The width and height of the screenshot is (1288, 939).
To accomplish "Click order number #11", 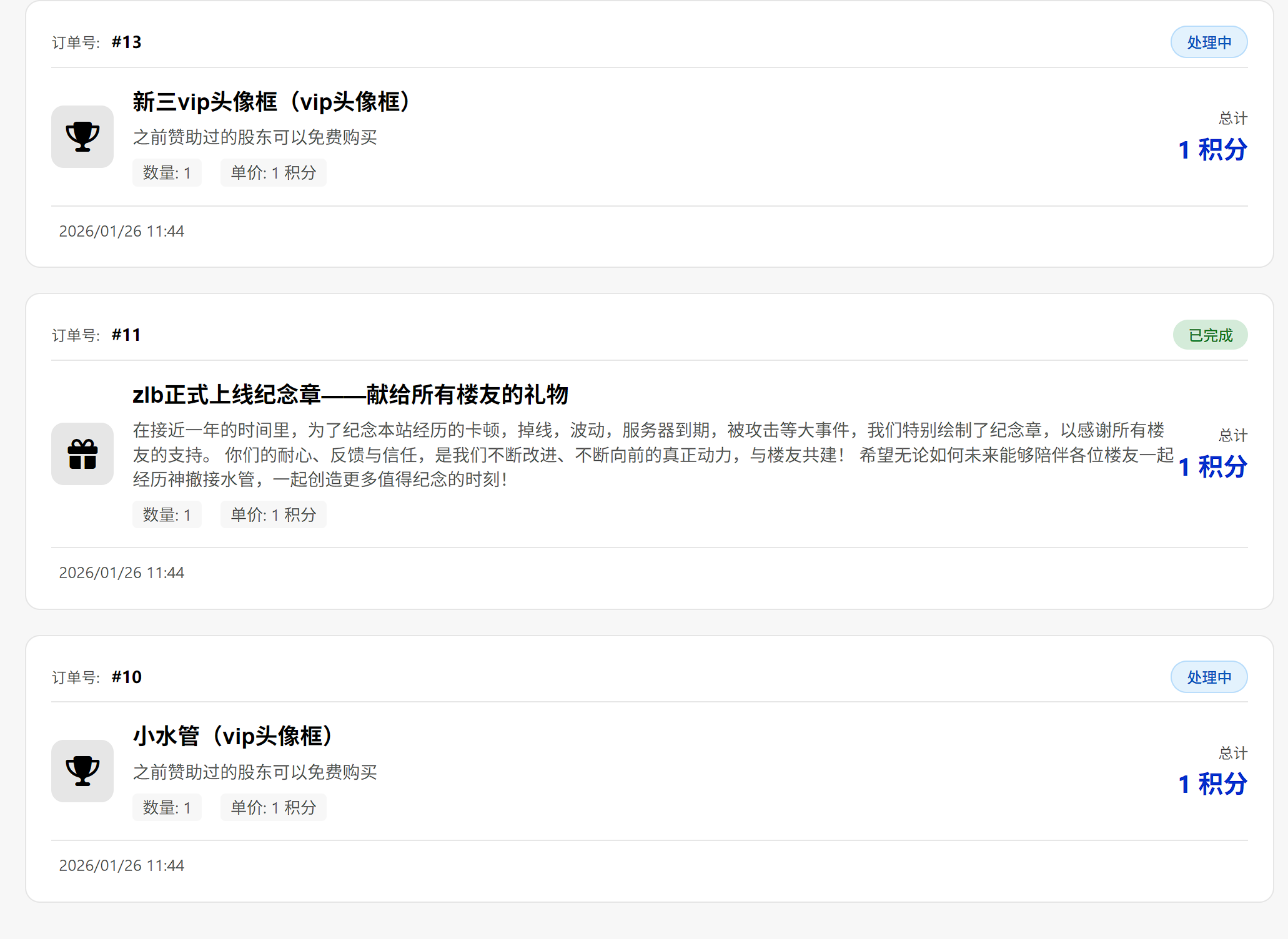I will tap(126, 335).
